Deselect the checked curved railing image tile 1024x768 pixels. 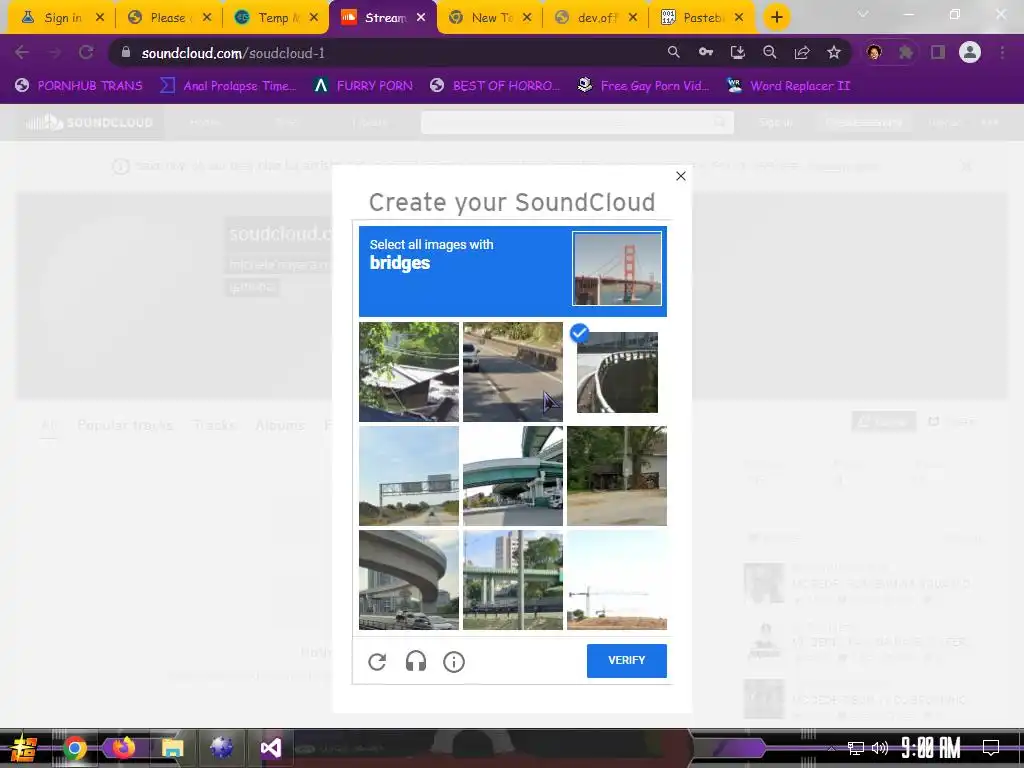[616, 372]
